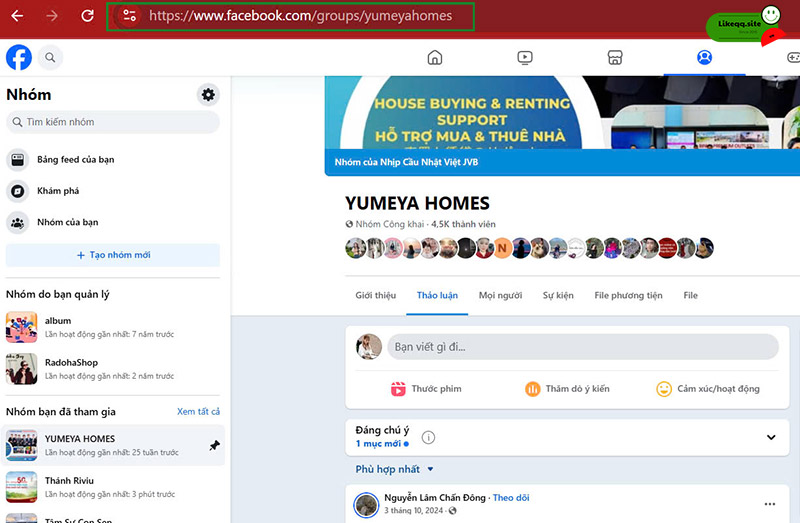This screenshot has height=523, width=800.
Task: Select the Groups tab icon
Action: tap(705, 57)
